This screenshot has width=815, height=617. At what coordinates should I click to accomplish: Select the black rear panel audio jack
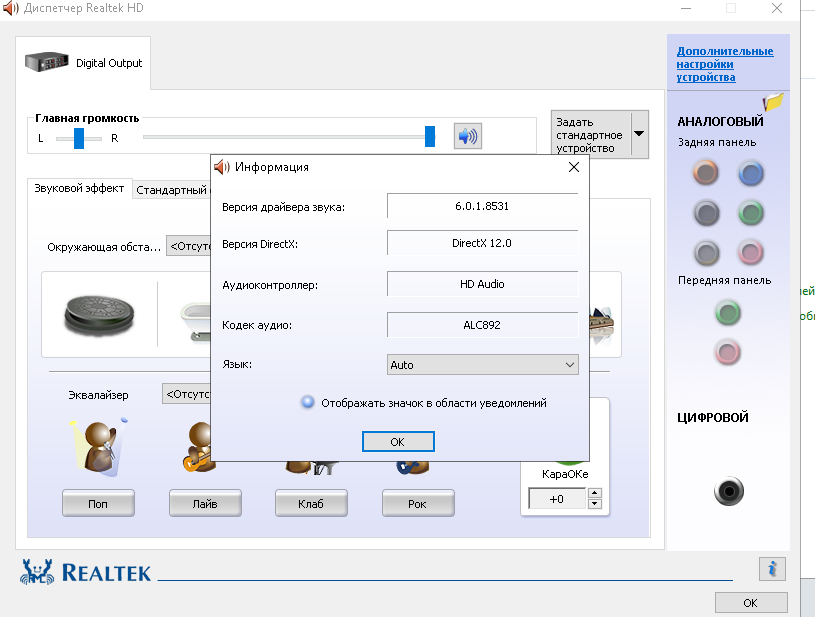(706, 213)
